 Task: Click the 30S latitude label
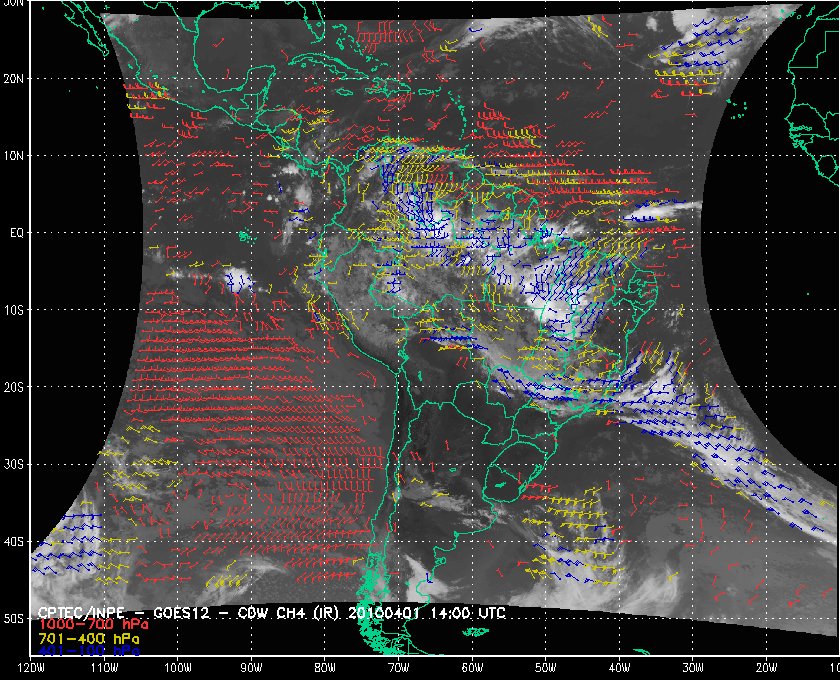pyautogui.click(x=13, y=465)
